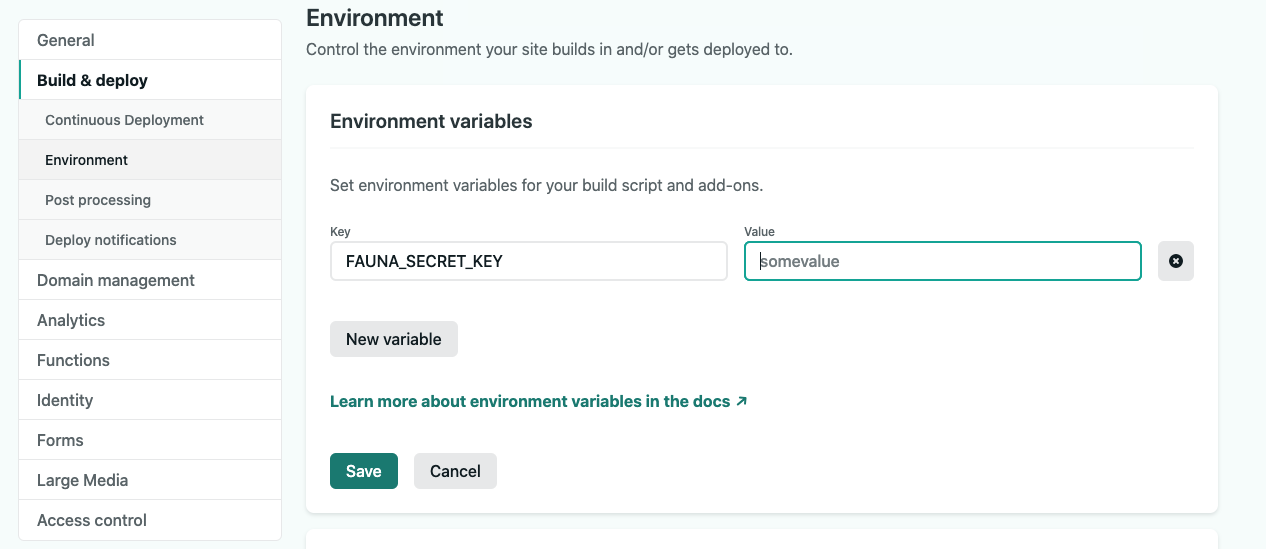The image size is (1266, 549).
Task: Navigate to Domain management
Action: [150, 280]
